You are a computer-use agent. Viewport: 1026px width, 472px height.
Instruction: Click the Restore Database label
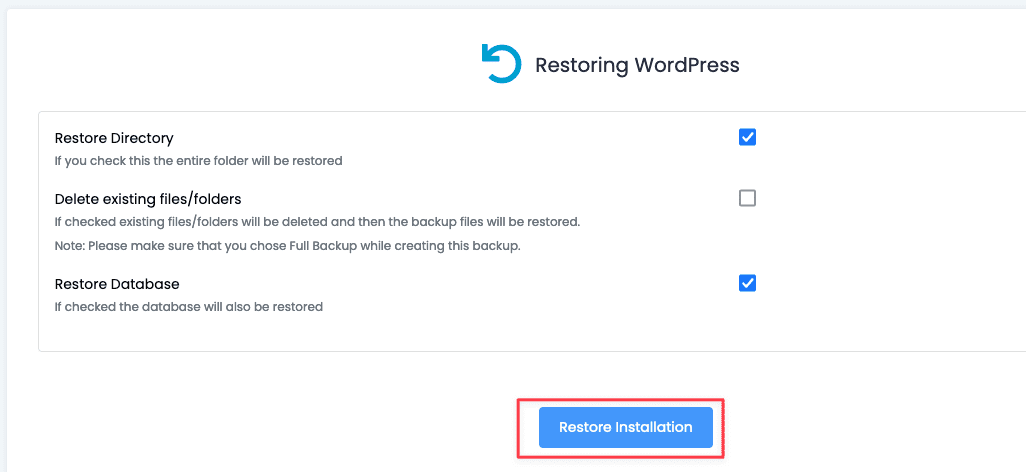pyautogui.click(x=117, y=284)
